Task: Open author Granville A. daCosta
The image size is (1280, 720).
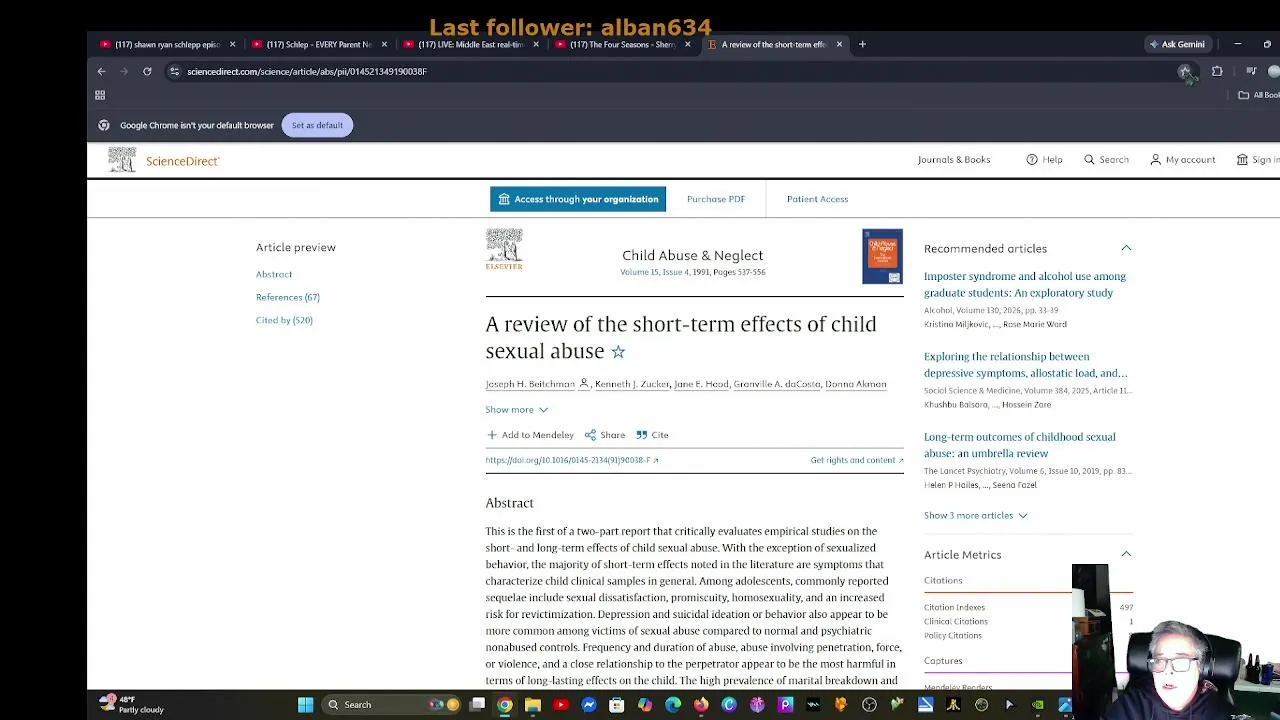Action: pyautogui.click(x=777, y=384)
